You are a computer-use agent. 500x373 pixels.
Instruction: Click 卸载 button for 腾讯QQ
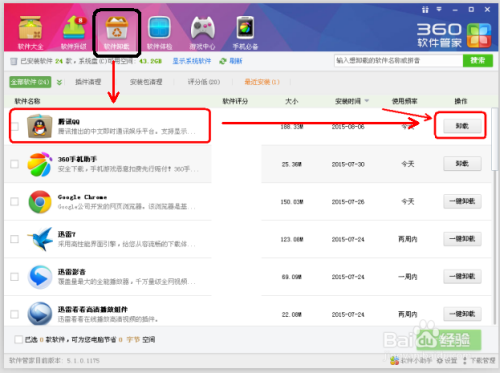click(462, 126)
